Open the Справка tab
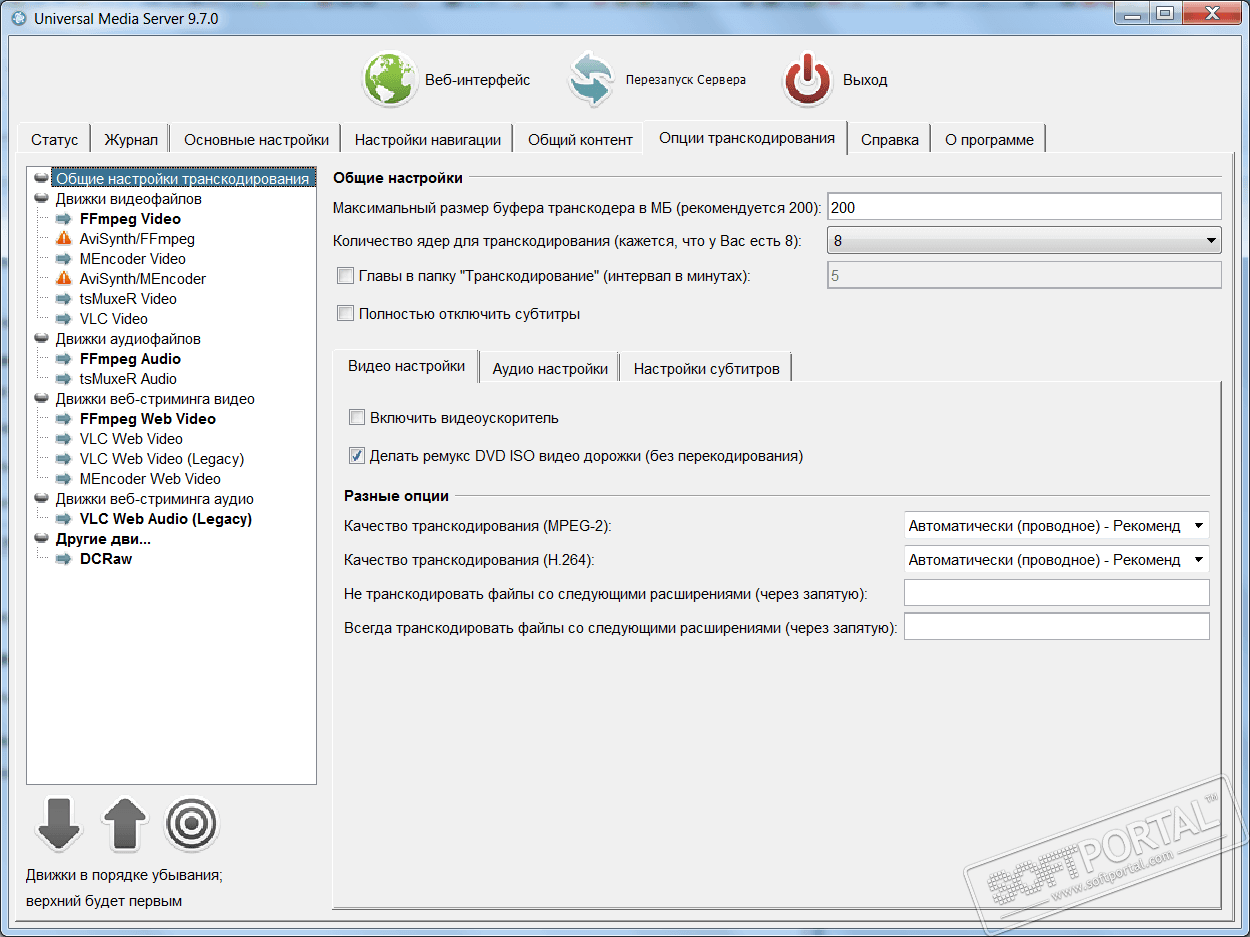1250x937 pixels. coord(890,140)
